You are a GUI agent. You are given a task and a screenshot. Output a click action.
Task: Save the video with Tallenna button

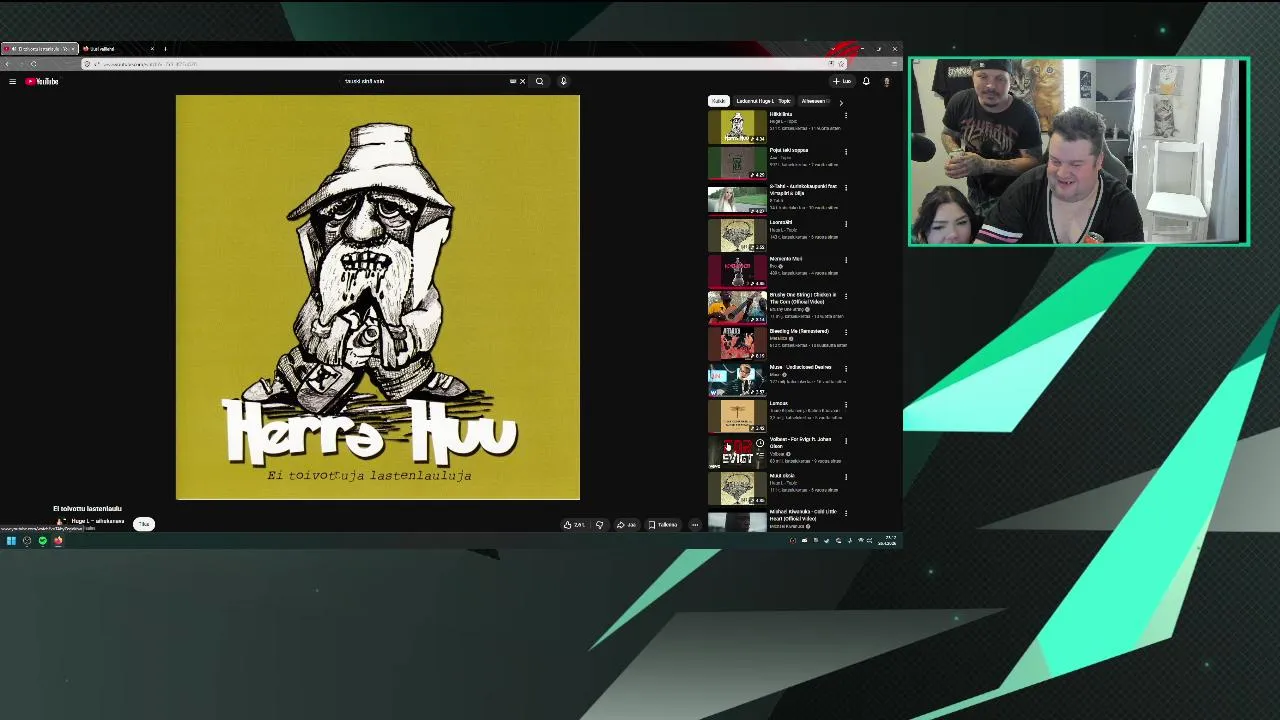click(663, 524)
